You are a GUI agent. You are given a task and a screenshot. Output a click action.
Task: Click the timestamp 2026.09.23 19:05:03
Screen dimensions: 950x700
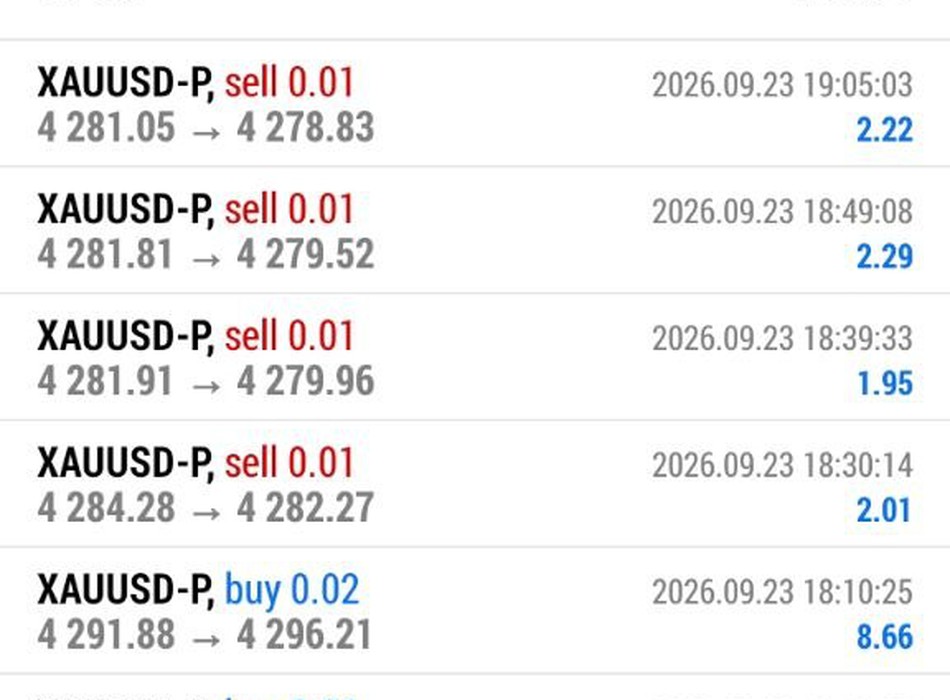(x=782, y=84)
